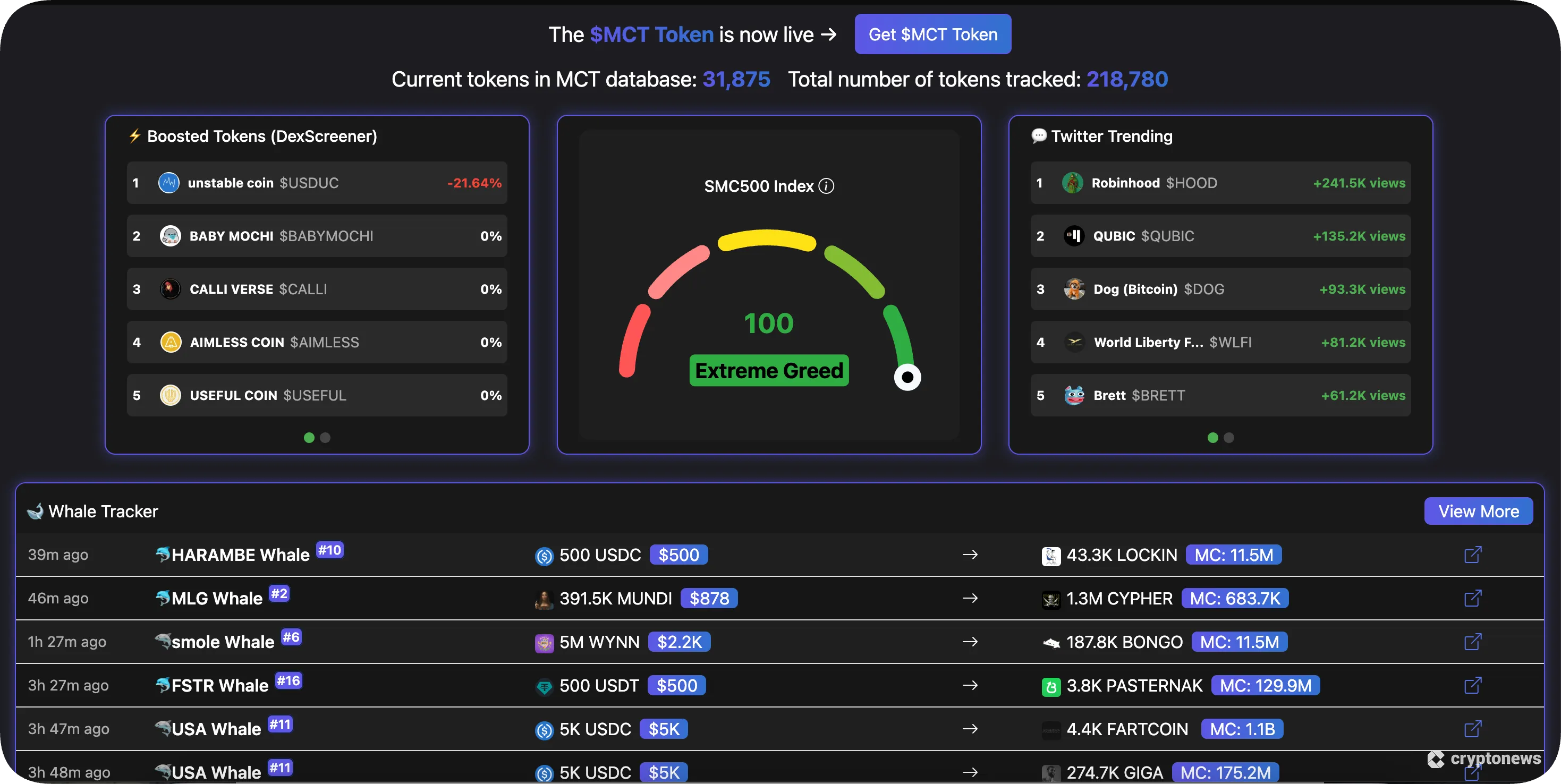Viewport: 1561px width, 784px height.
Task: Click the Brett token avatar icon
Action: coord(1073,395)
